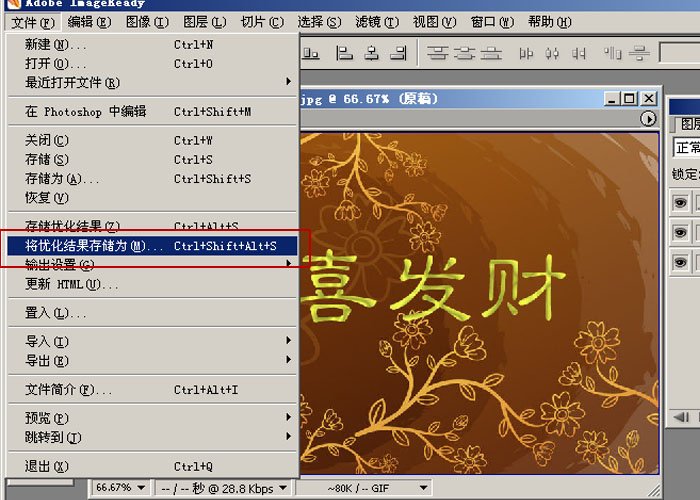Minimize the jpg document window
700x500 pixels.
tap(612, 98)
